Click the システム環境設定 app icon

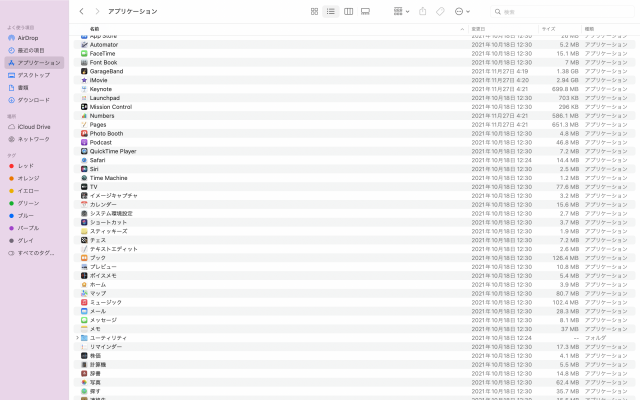pos(84,213)
